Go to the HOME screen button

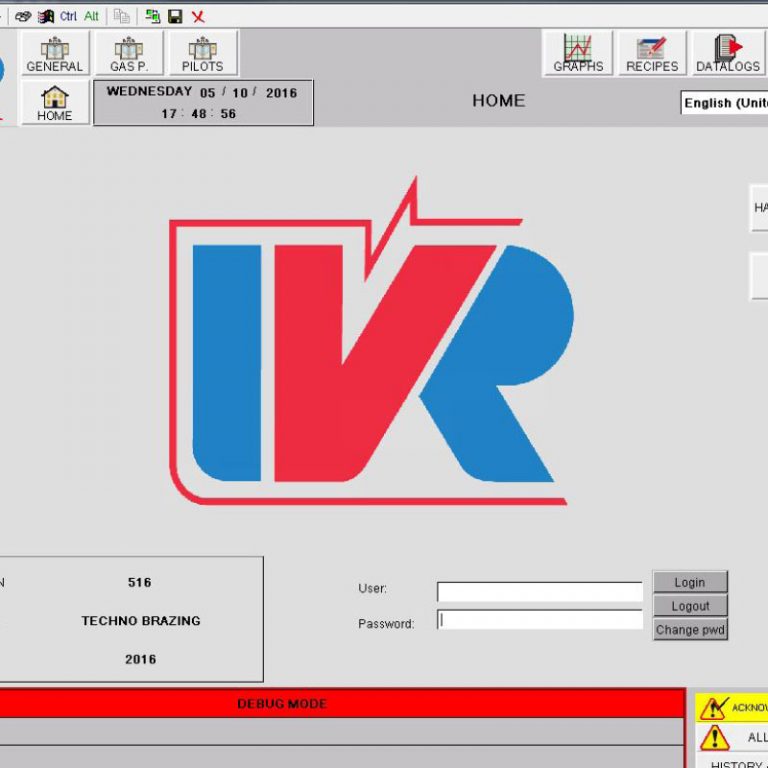click(x=55, y=102)
